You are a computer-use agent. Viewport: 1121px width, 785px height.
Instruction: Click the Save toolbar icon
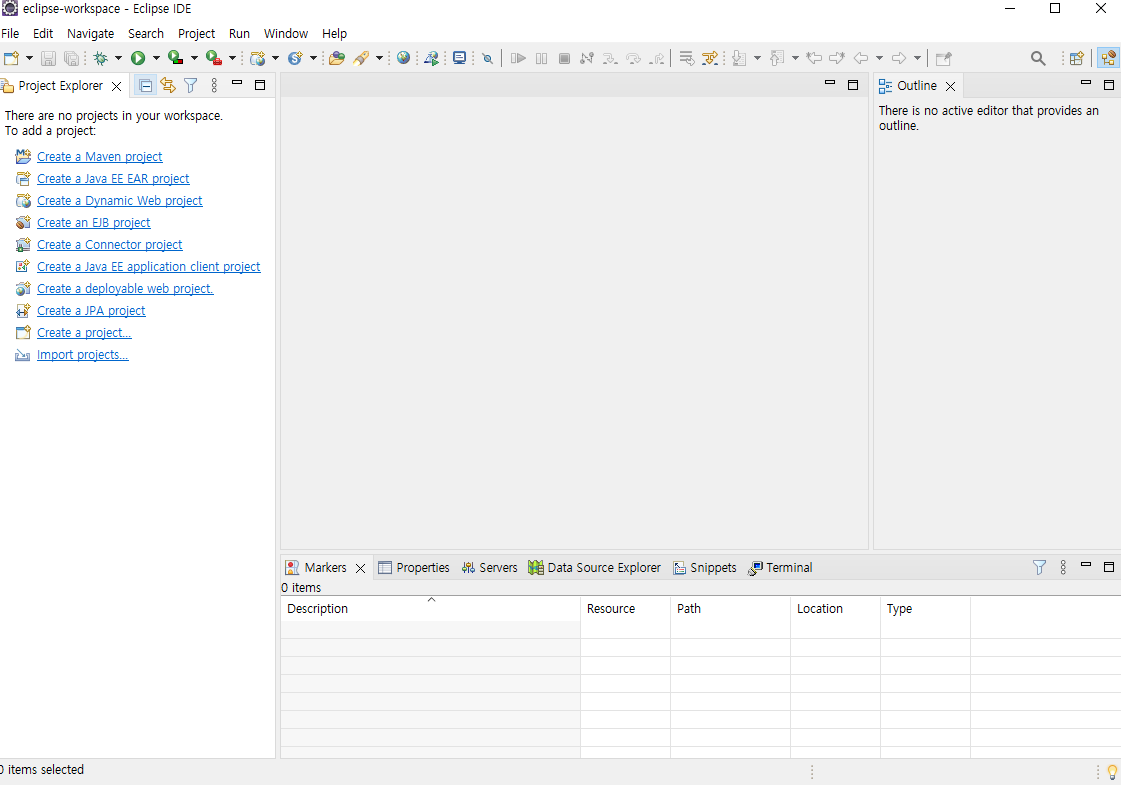point(48,58)
